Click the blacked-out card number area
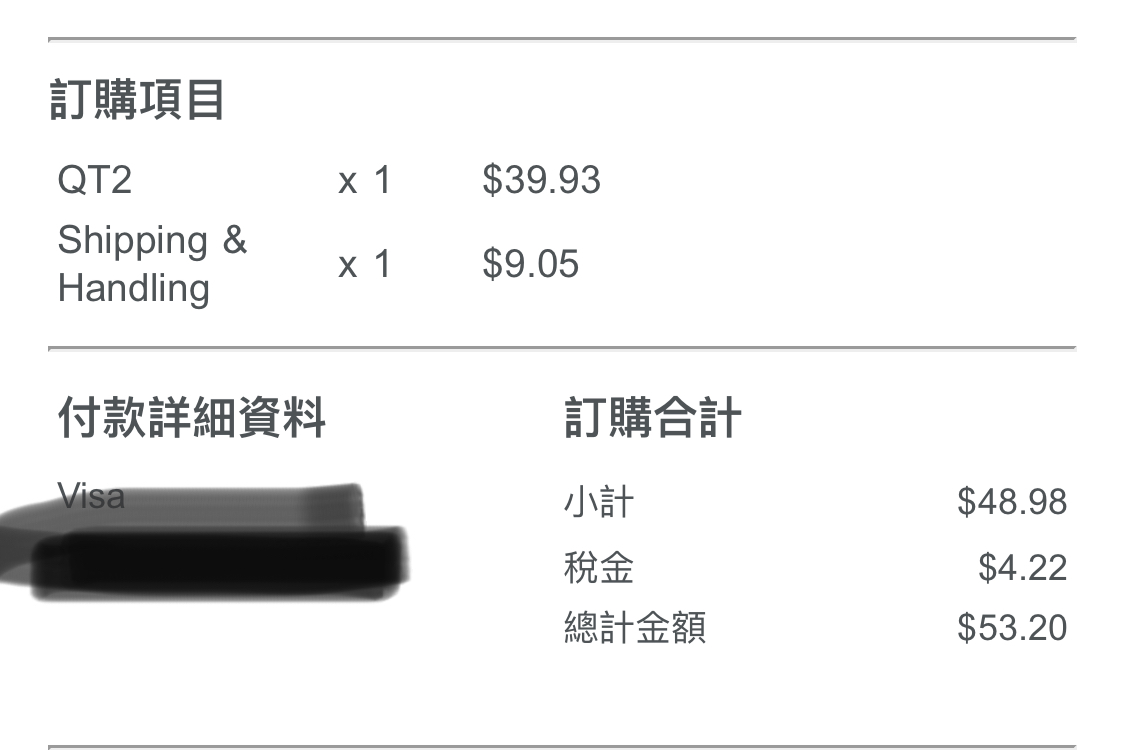The height and width of the screenshot is (750, 1125). point(220,562)
